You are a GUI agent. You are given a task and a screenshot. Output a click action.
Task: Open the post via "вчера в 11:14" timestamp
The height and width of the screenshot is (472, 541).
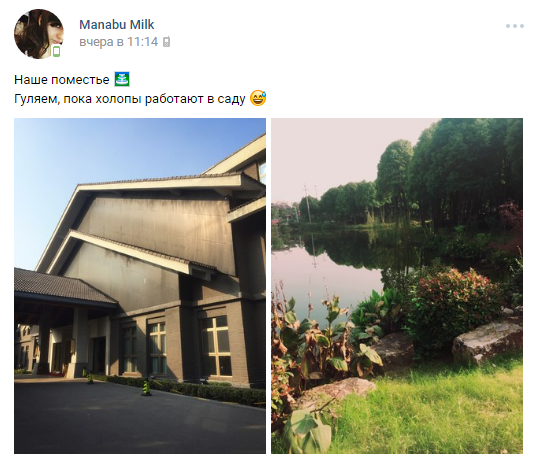coord(118,42)
